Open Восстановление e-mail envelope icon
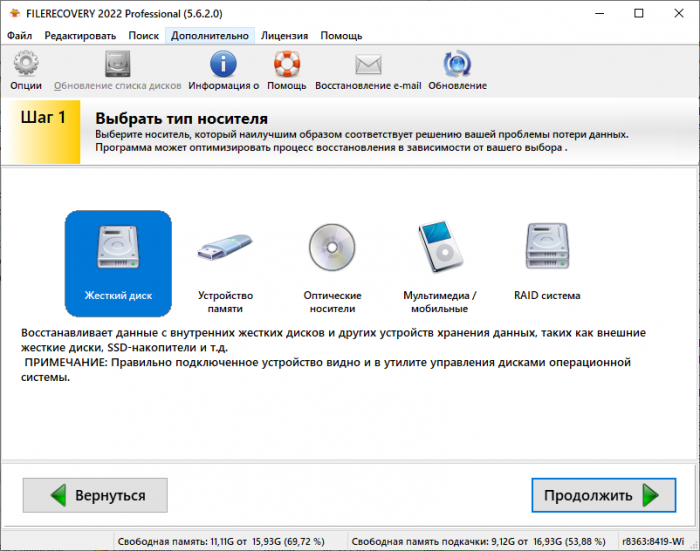This screenshot has height=551, width=700. [x=368, y=65]
